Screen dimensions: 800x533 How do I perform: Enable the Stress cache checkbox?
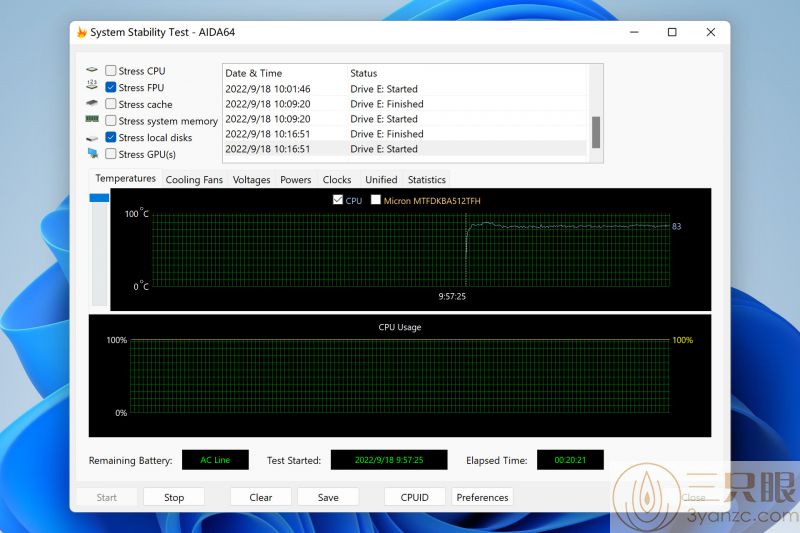point(111,104)
